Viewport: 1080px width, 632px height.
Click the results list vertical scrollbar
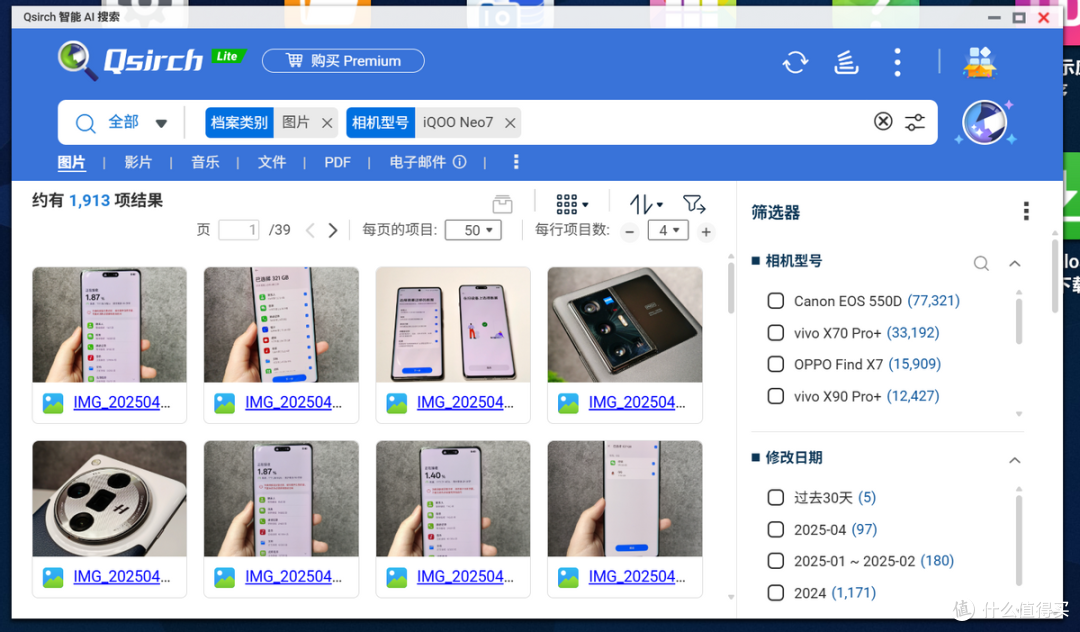point(731,288)
